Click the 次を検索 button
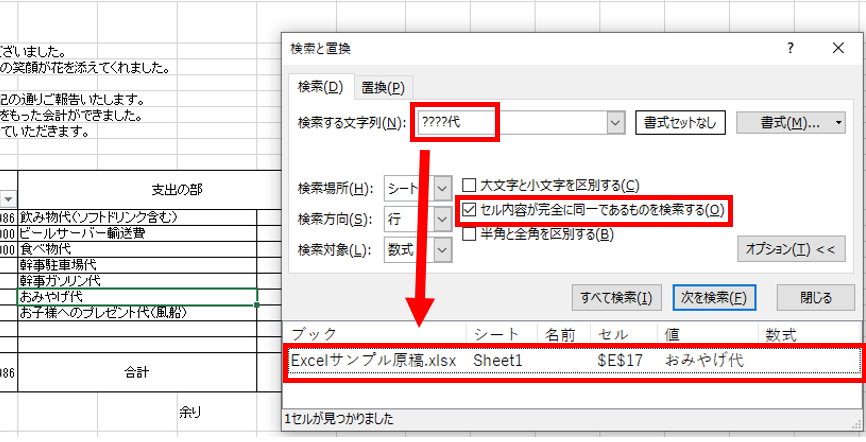 point(714,297)
